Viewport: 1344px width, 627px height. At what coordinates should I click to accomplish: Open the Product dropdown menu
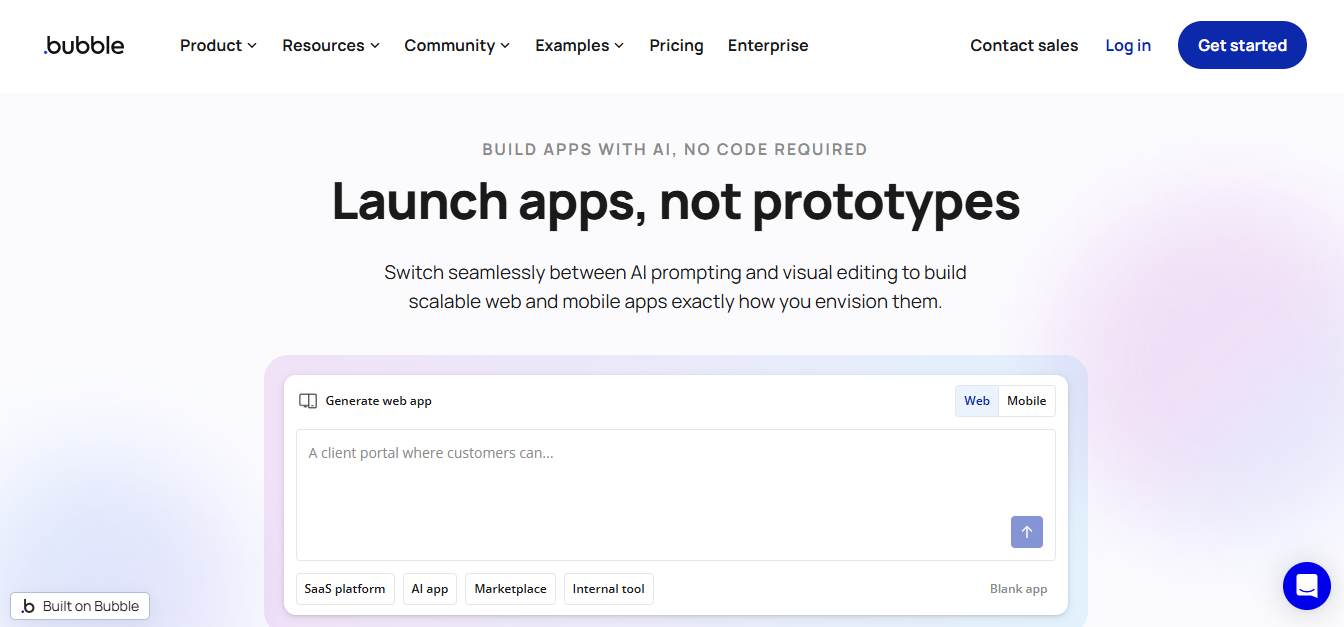217,45
